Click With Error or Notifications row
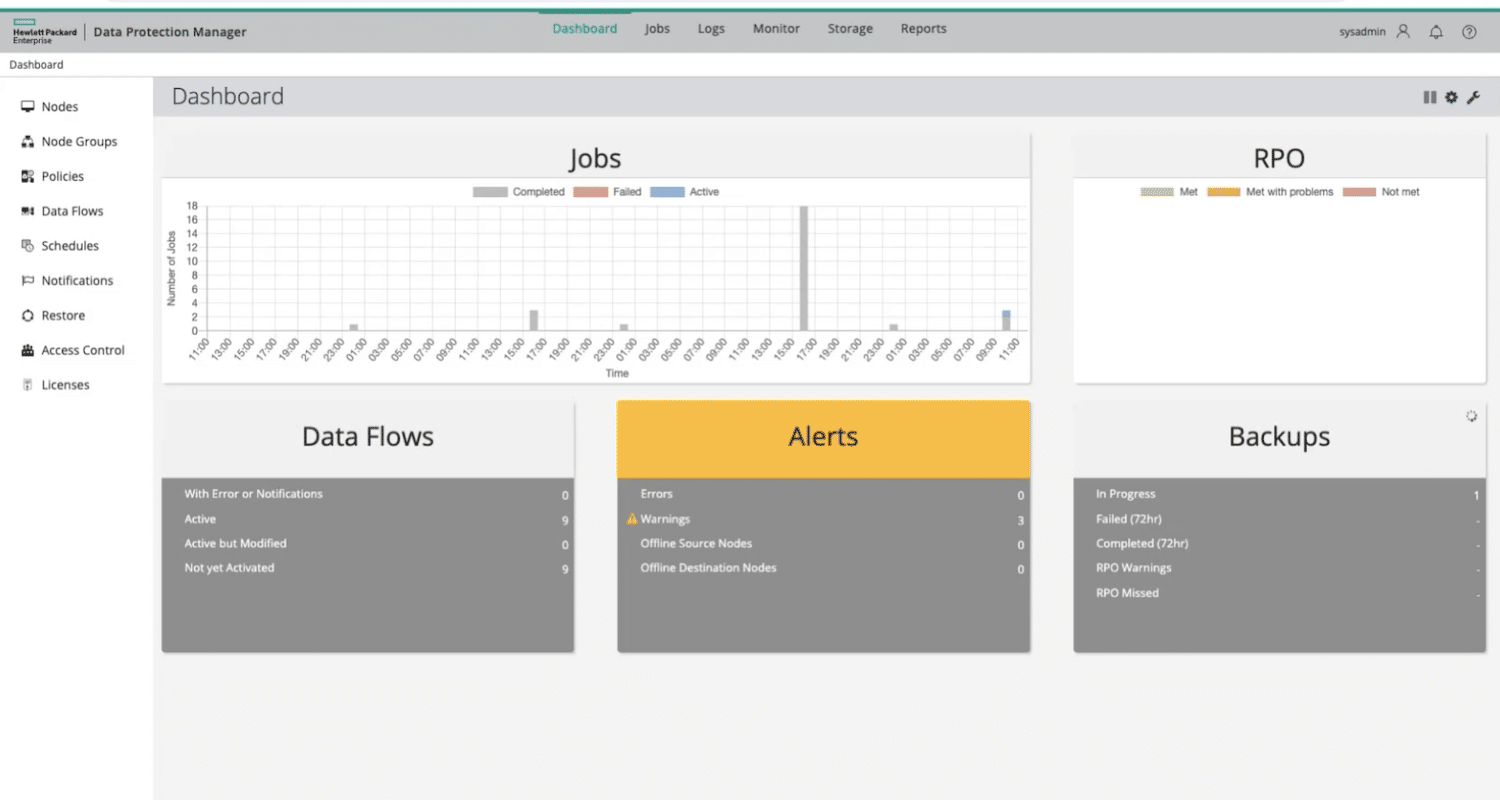The image size is (1500, 800). click(x=368, y=494)
